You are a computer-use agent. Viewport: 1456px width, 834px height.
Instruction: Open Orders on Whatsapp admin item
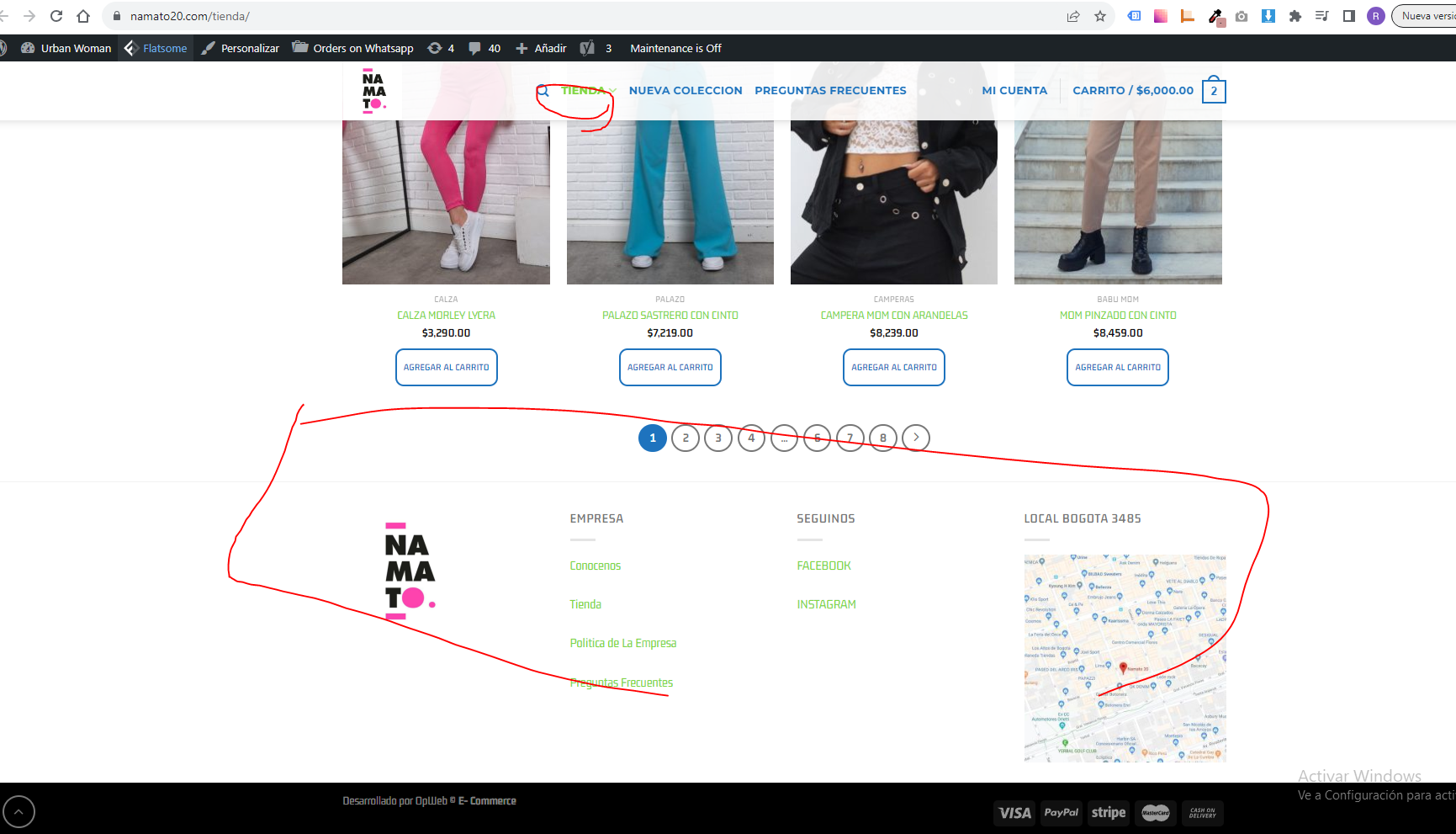[353, 48]
